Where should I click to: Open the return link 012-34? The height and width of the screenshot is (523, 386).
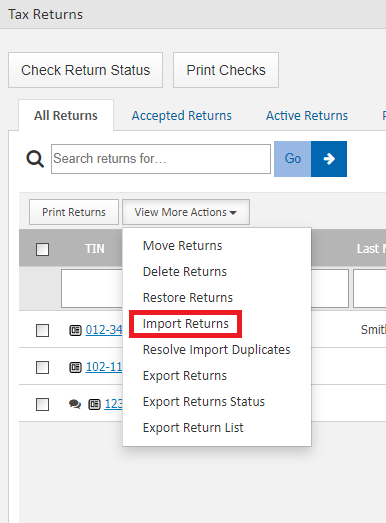[x=104, y=330]
